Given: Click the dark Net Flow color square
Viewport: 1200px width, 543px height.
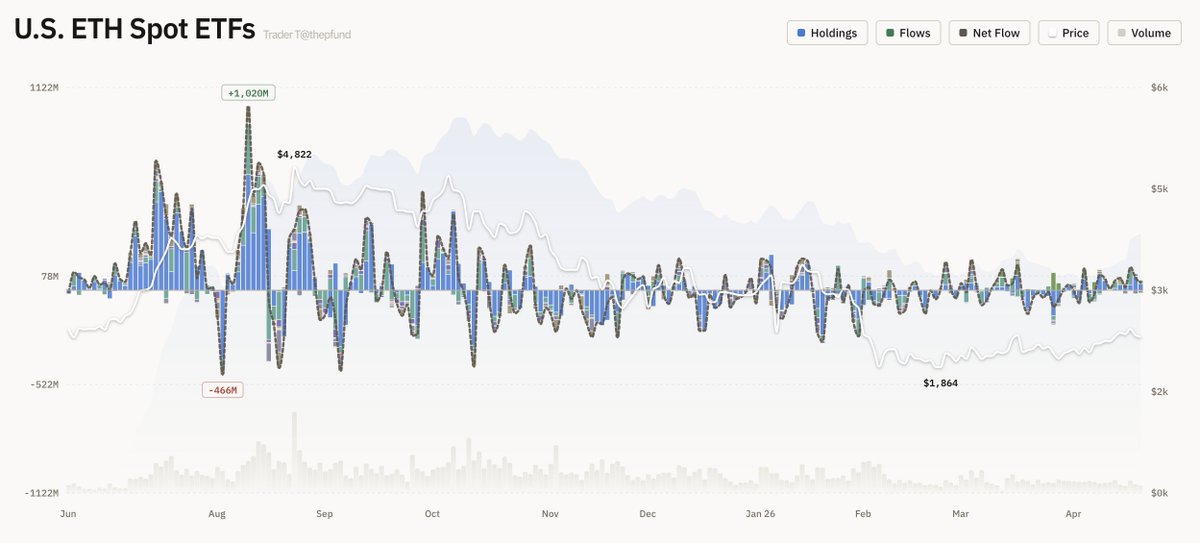Looking at the screenshot, I should (963, 33).
